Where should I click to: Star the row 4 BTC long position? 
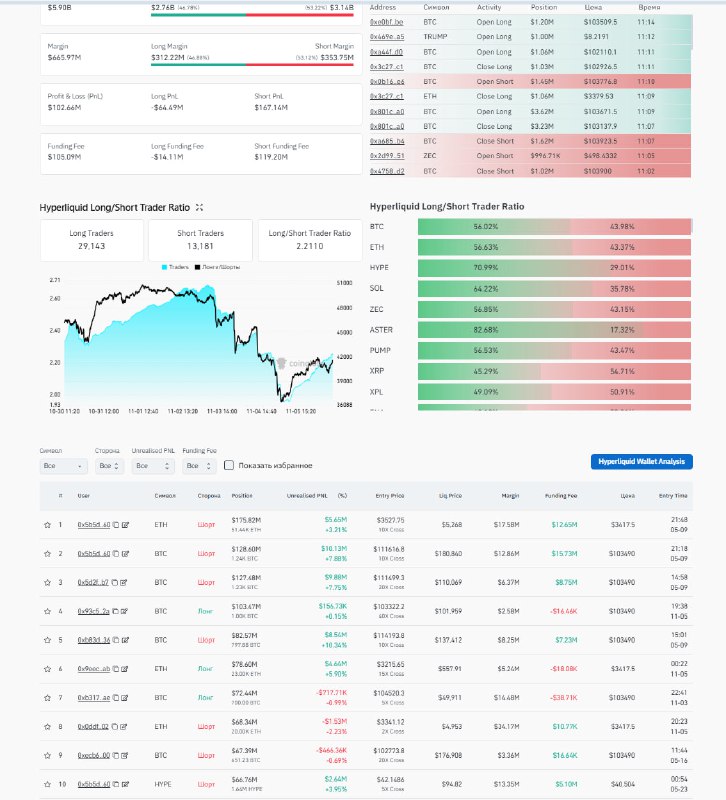pyautogui.click(x=46, y=610)
